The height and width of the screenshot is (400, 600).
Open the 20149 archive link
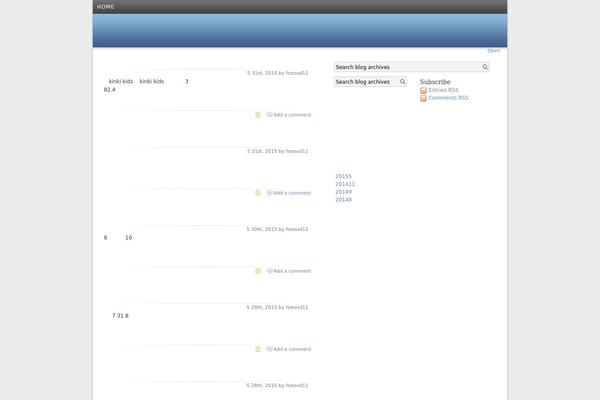click(343, 192)
